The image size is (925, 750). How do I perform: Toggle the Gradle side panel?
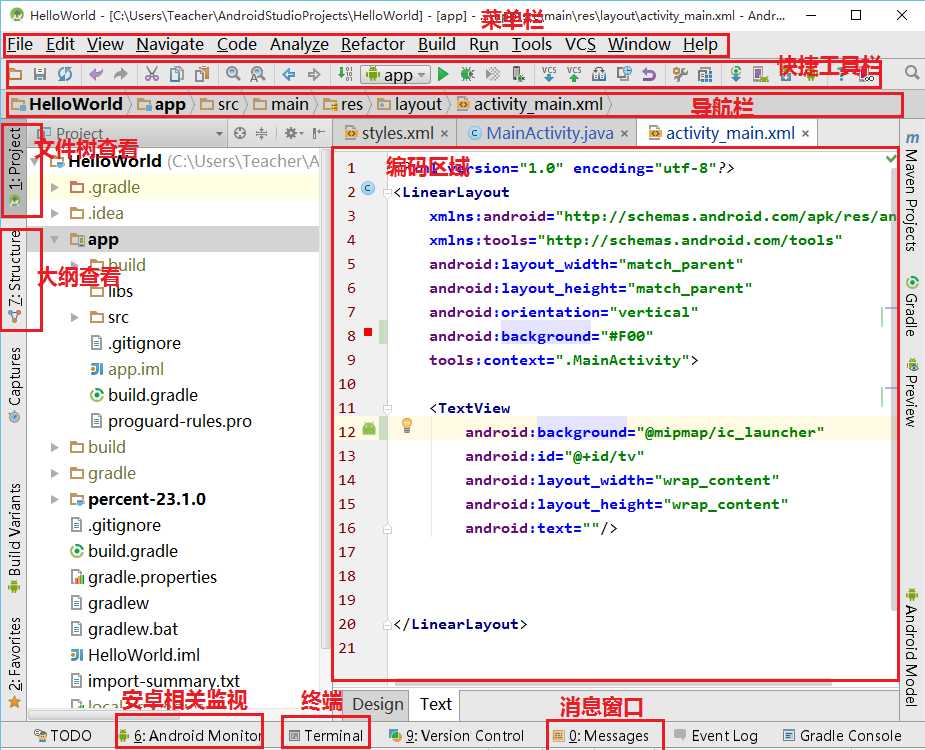tap(911, 306)
